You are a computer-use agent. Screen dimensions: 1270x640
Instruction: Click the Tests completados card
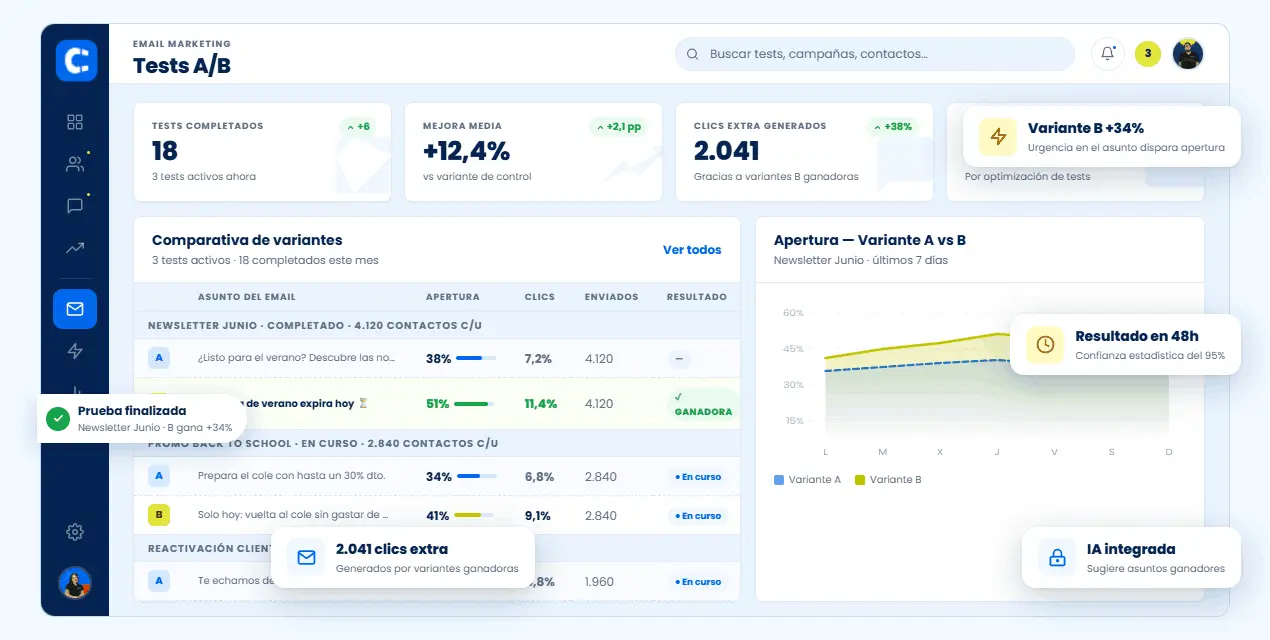click(262, 152)
